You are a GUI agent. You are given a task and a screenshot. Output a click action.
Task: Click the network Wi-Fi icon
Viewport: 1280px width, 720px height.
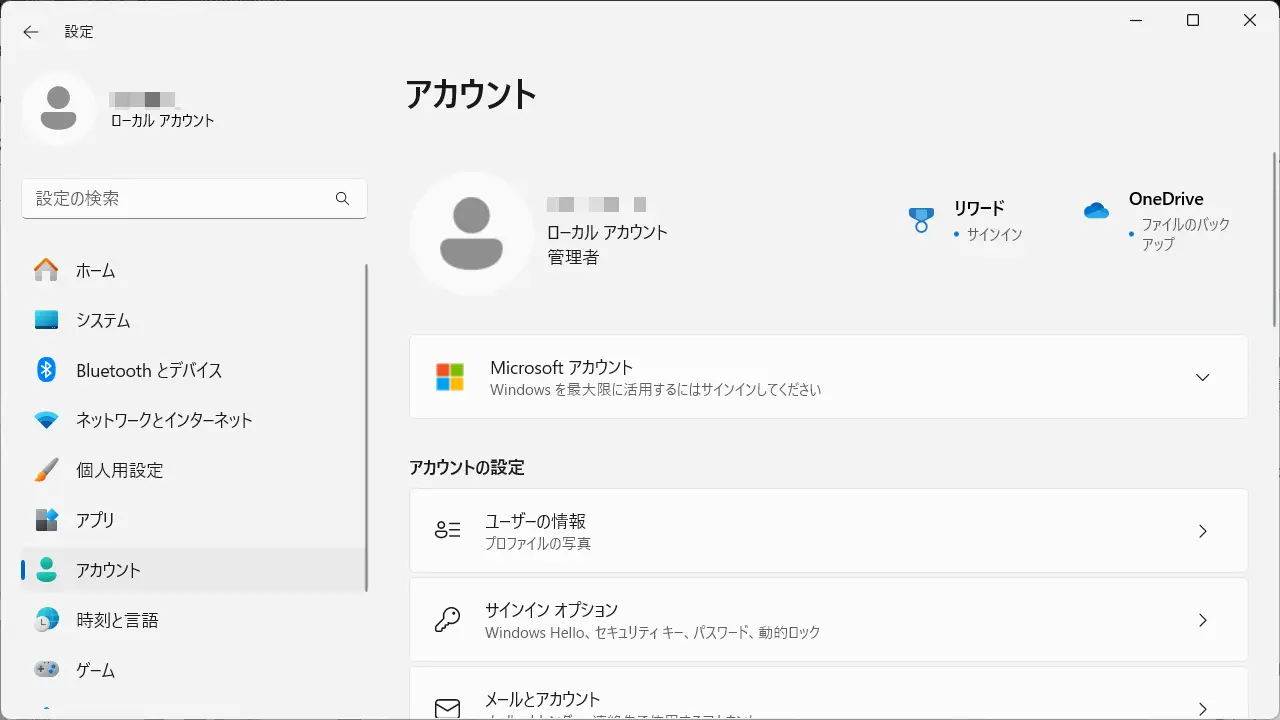tap(46, 420)
